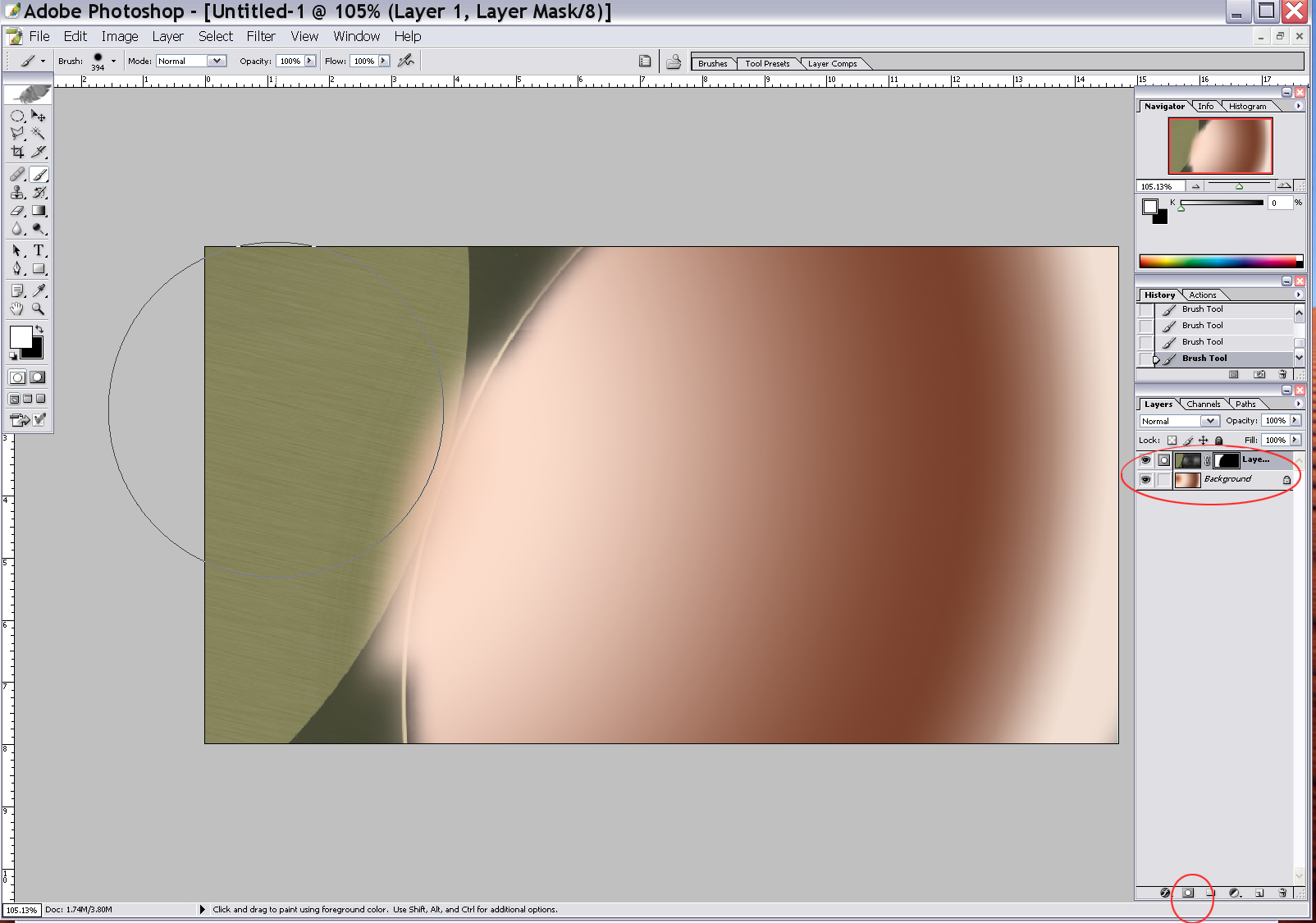Switch to Quick Mask mode
Image resolution: width=1316 pixels, height=923 pixels.
(38, 377)
